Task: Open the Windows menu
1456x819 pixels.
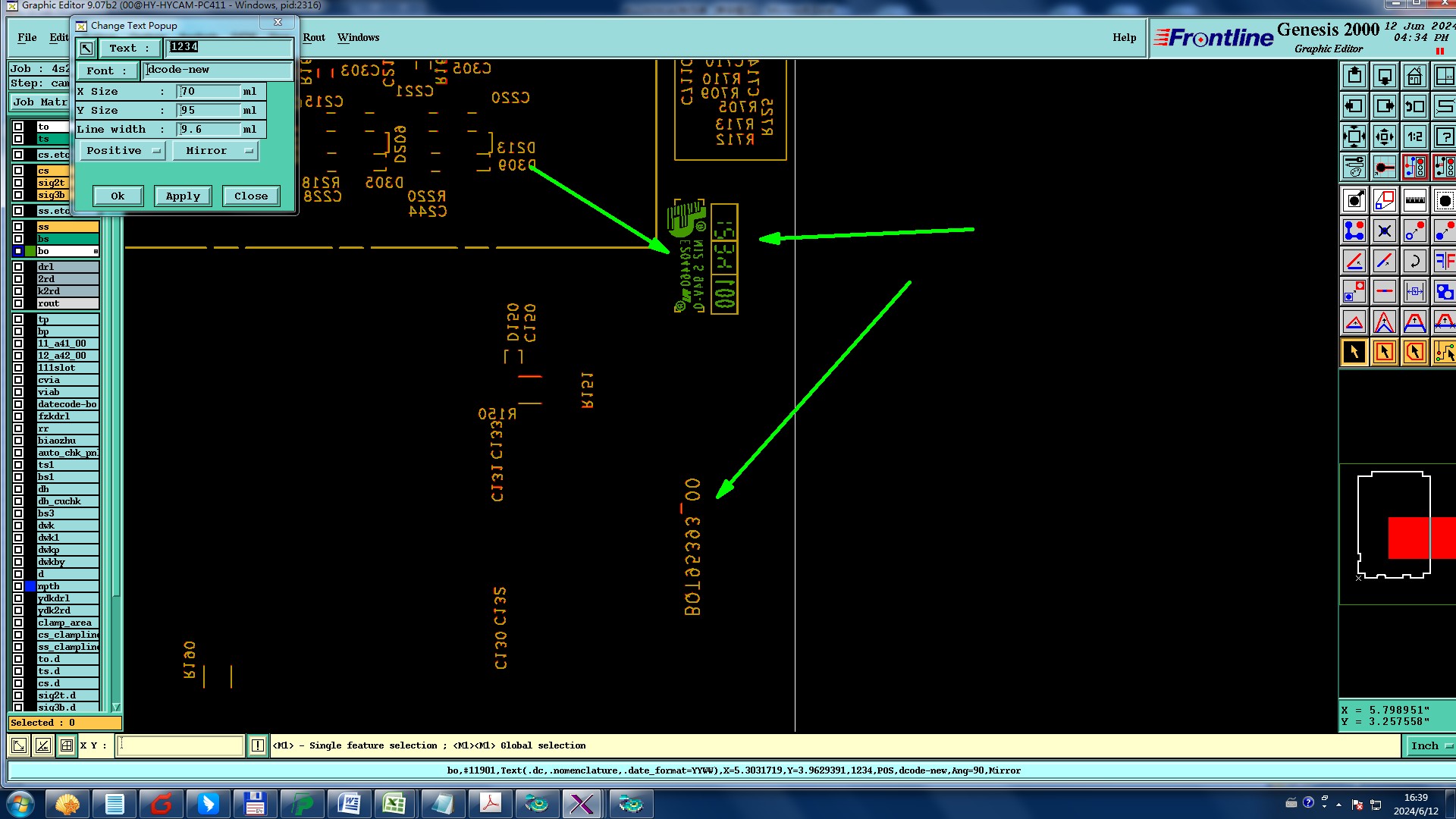Action: point(358,37)
